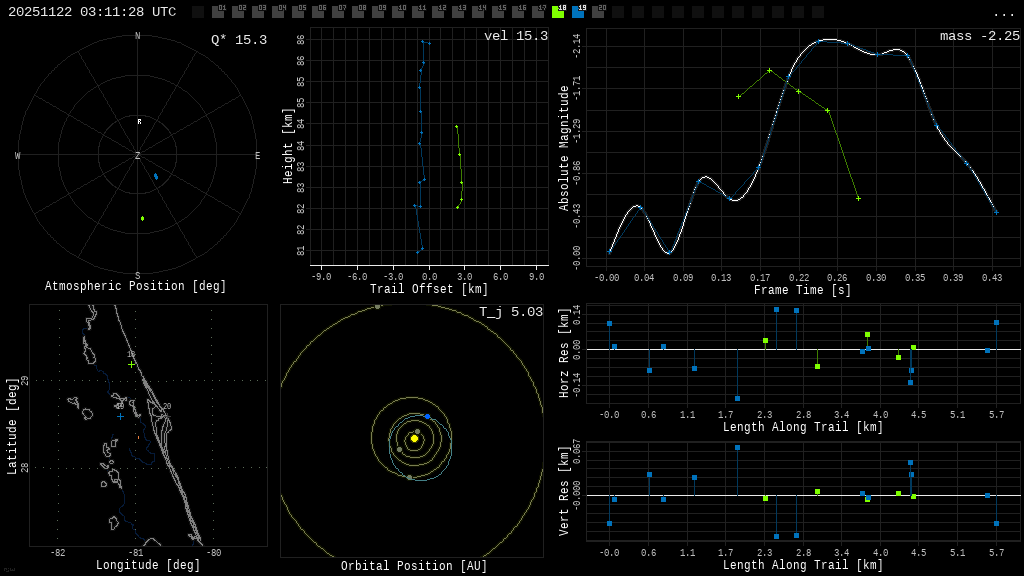Click the UTC timestamp in the header
This screenshot has width=1024, height=576.
pyautogui.click(x=92, y=12)
